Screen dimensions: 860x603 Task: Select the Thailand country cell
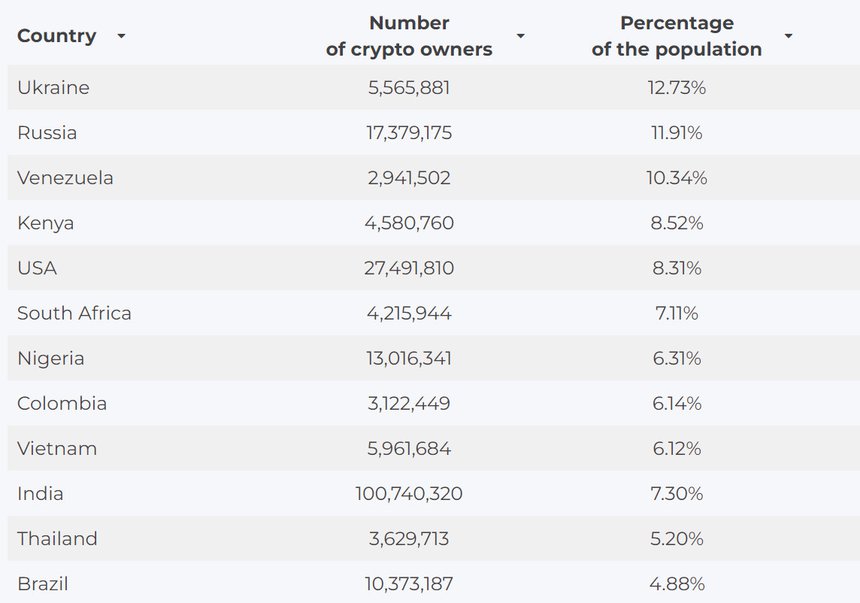pyautogui.click(x=57, y=538)
